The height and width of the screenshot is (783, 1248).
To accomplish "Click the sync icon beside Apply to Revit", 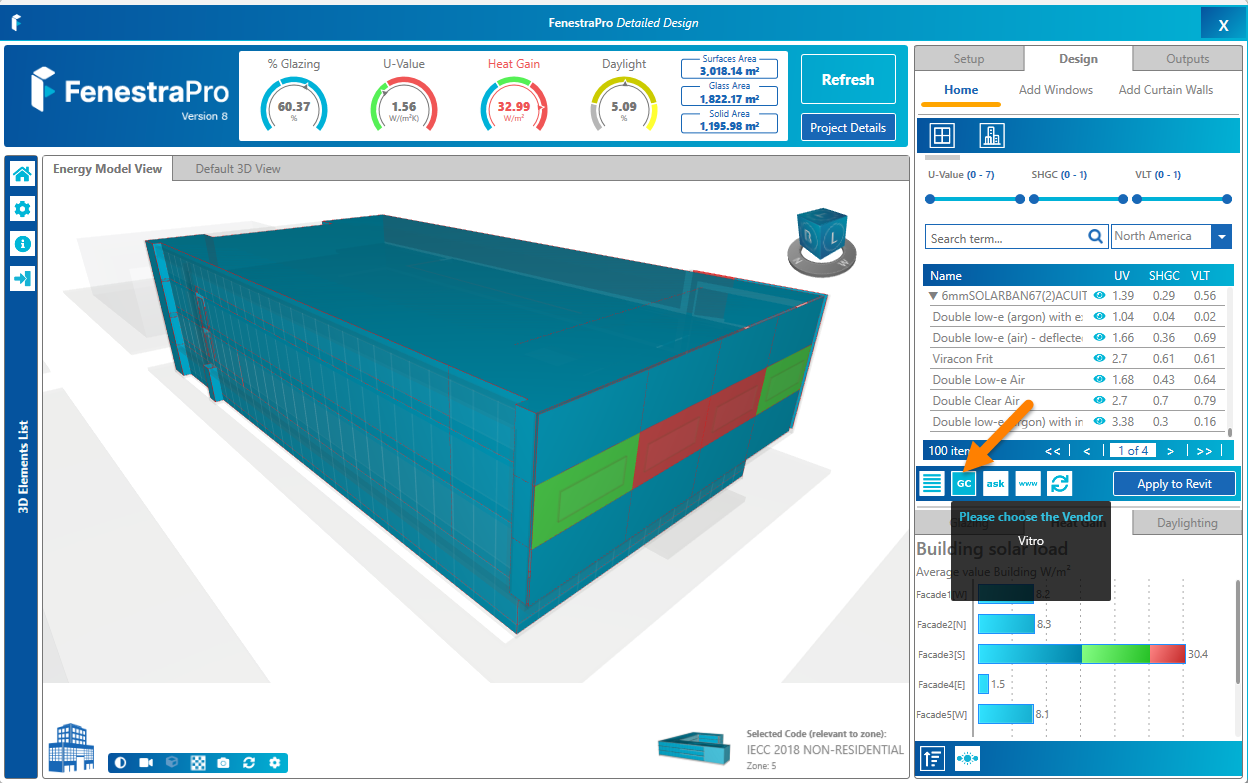I will [x=1059, y=483].
